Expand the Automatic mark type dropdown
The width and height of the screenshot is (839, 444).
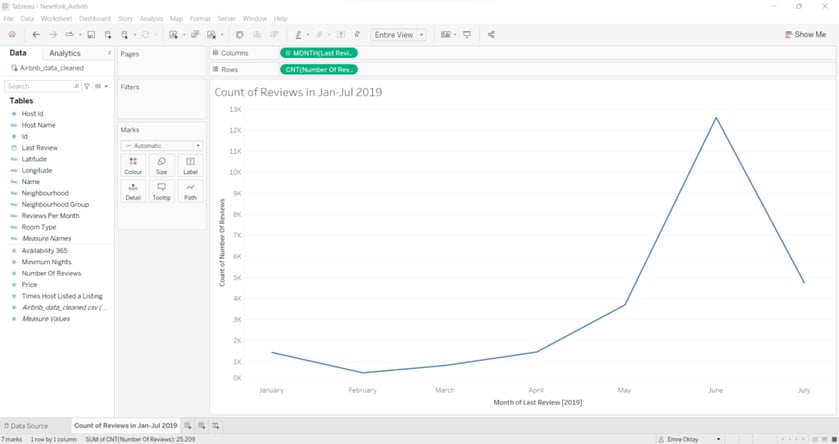(x=161, y=146)
